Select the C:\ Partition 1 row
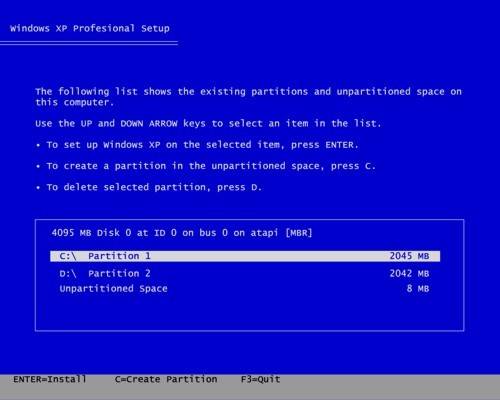This screenshot has height=400, width=500. click(x=245, y=256)
